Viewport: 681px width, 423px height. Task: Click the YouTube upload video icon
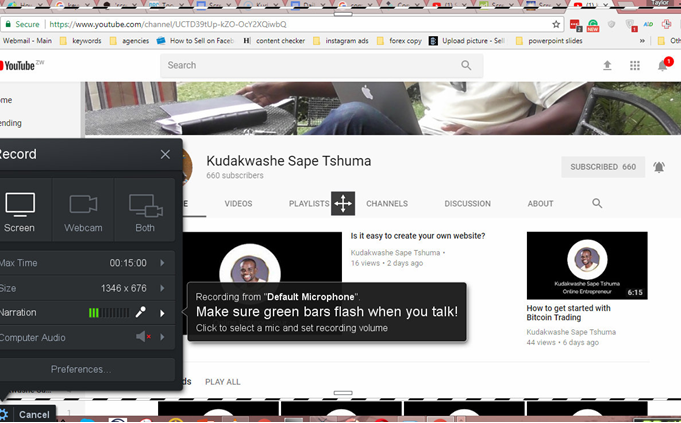(x=607, y=66)
